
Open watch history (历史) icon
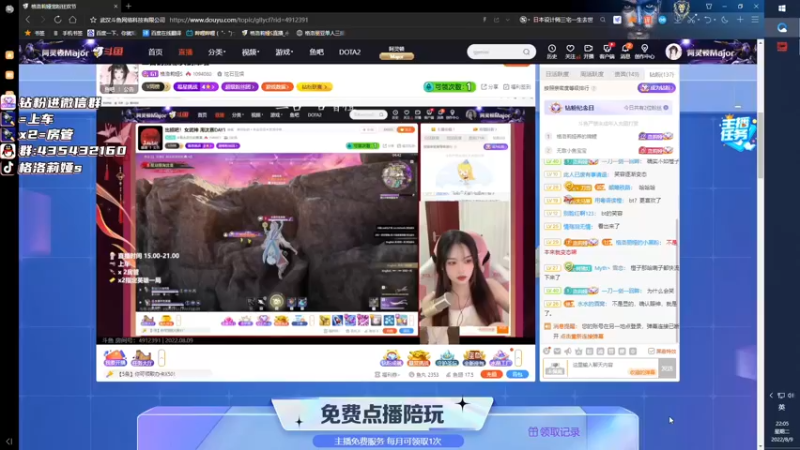tap(552, 52)
